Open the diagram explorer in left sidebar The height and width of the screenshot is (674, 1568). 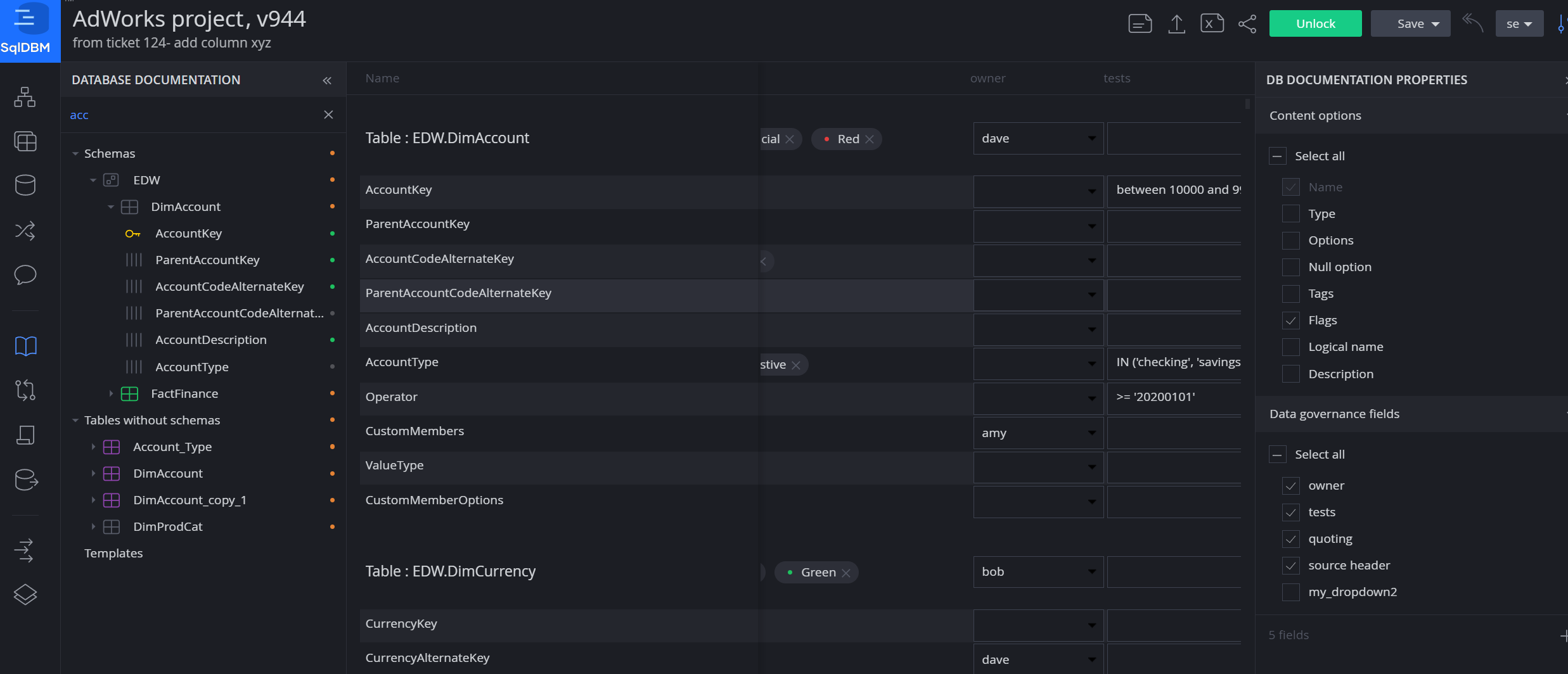(x=25, y=97)
